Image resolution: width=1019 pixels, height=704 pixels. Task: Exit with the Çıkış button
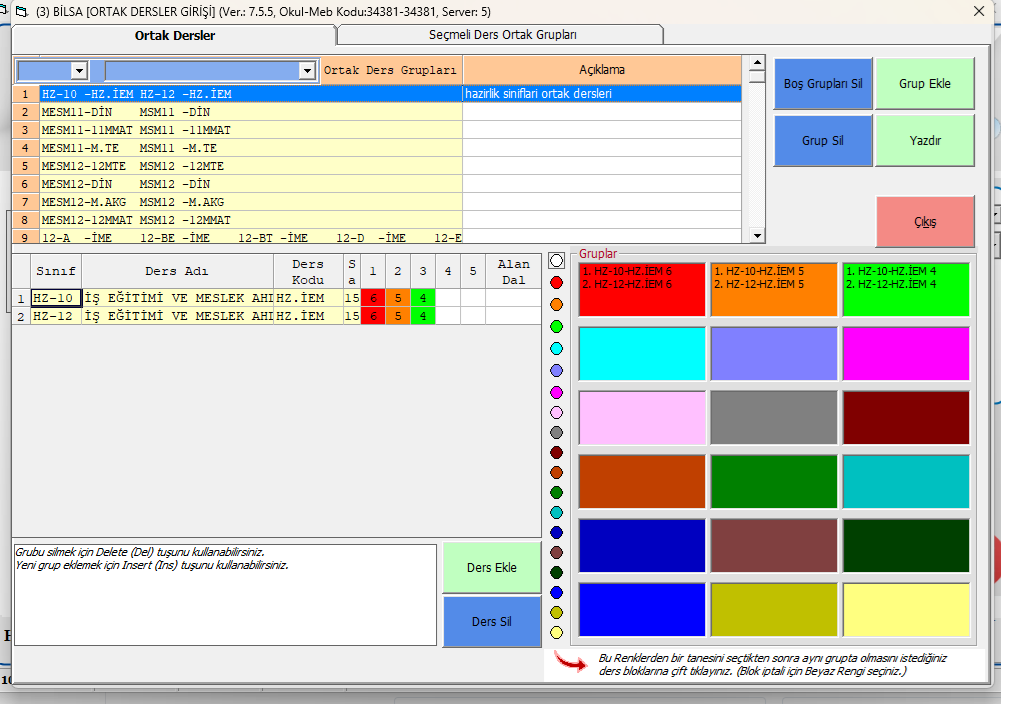924,222
